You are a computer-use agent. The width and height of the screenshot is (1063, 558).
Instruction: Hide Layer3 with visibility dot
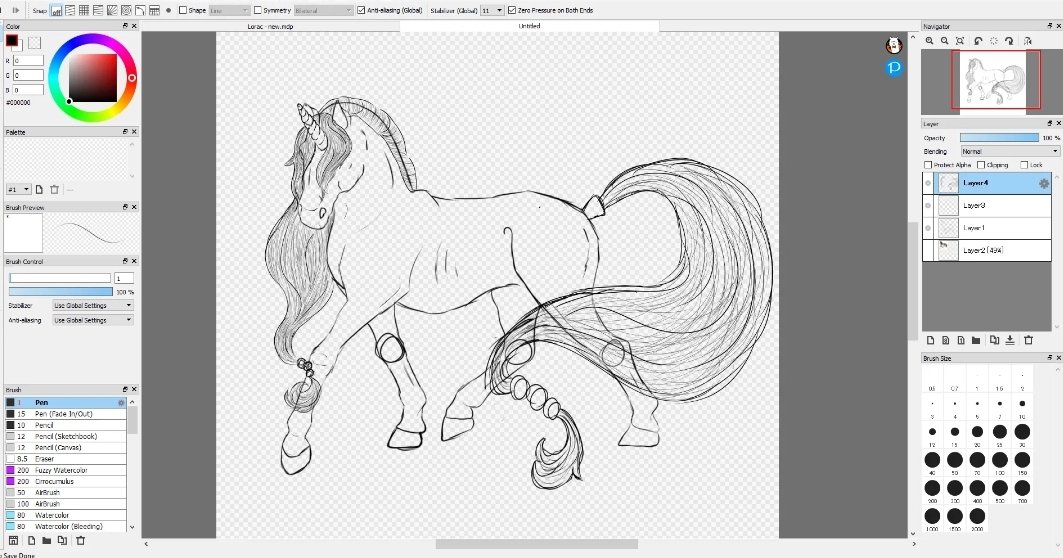pyautogui.click(x=928, y=205)
